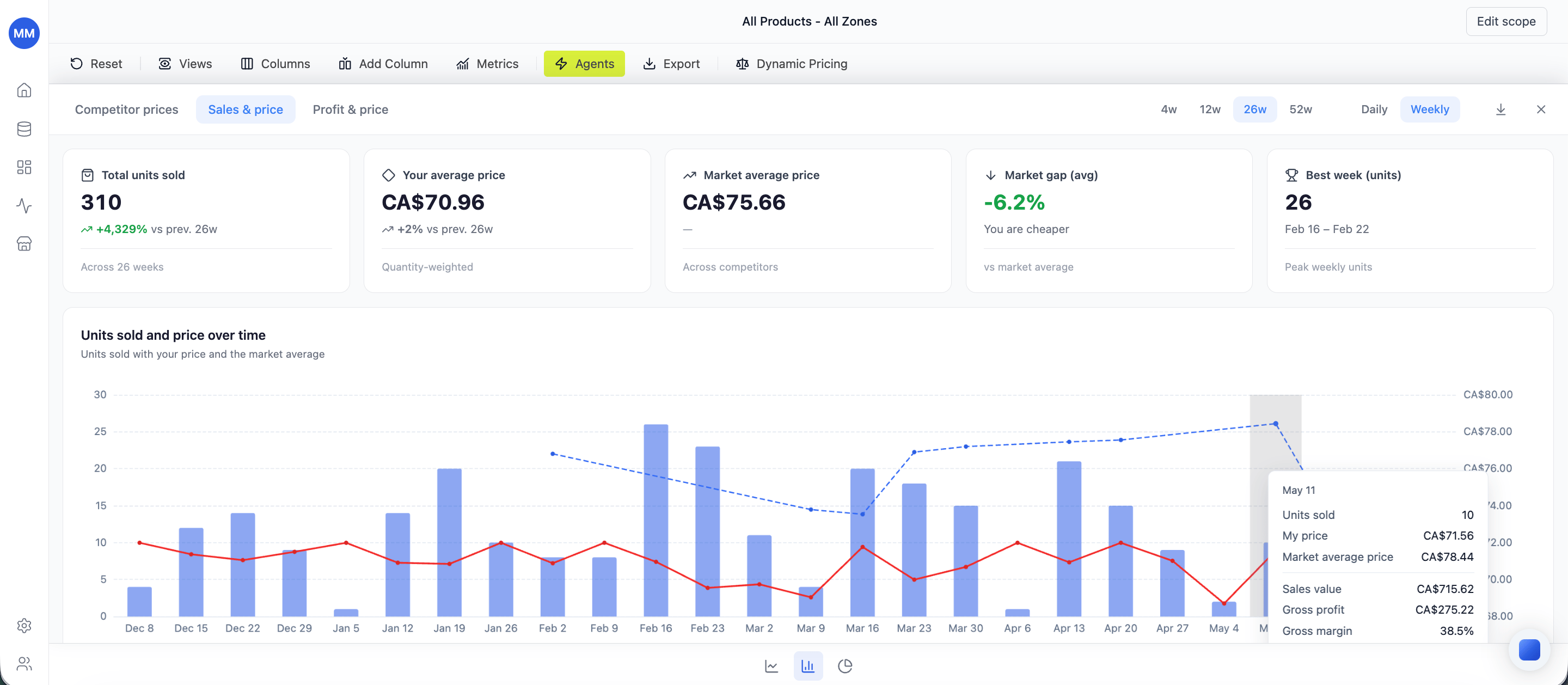The width and height of the screenshot is (1568, 685).
Task: Open the users icon in sidebar
Action: [x=24, y=663]
